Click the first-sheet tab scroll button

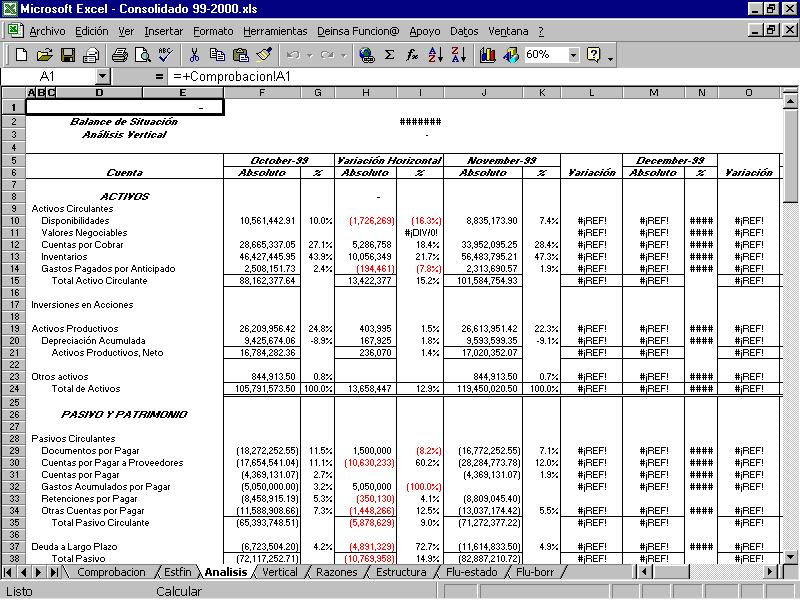pyautogui.click(x=8, y=572)
